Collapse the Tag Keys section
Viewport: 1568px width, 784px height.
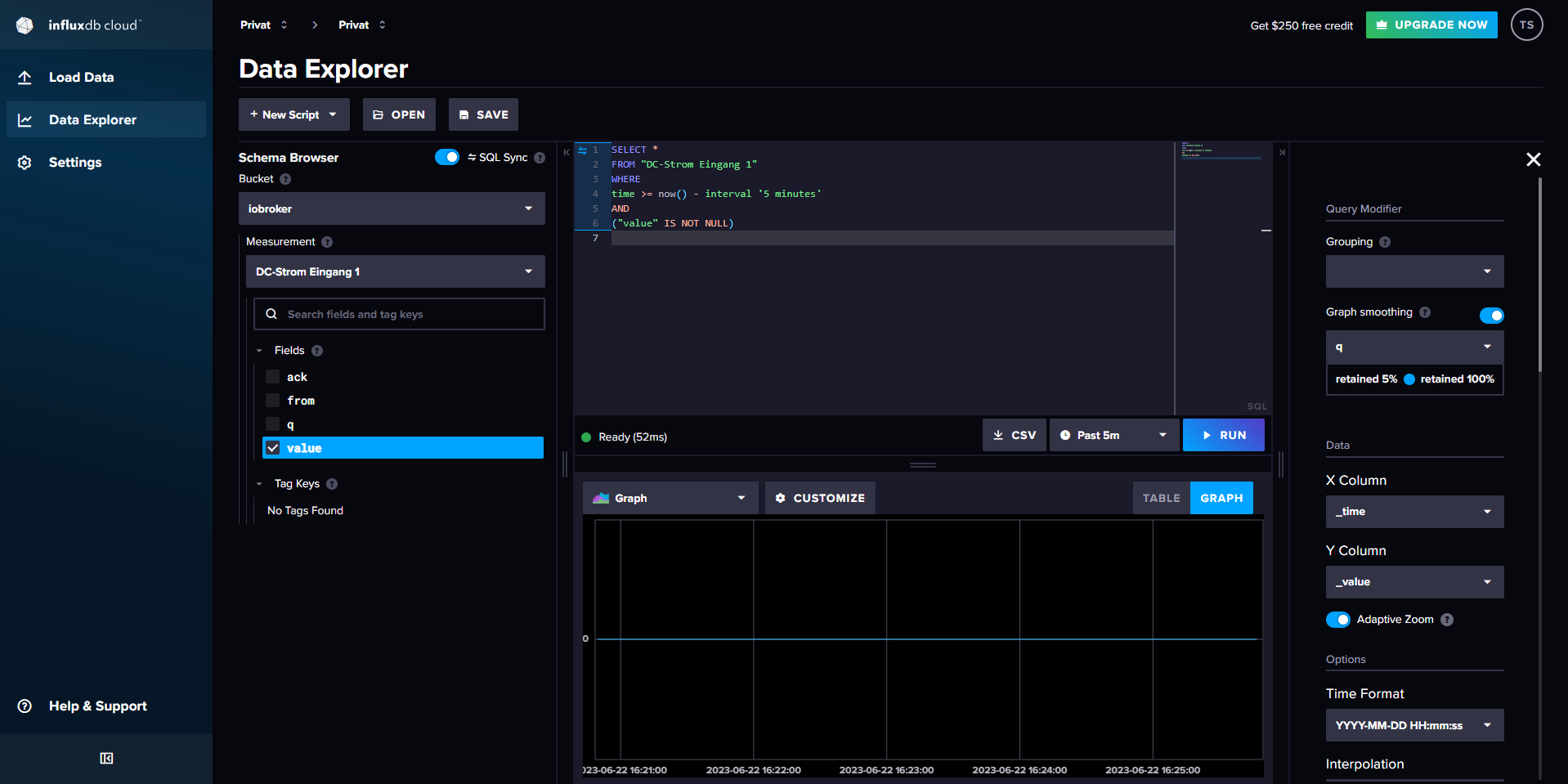click(x=259, y=484)
